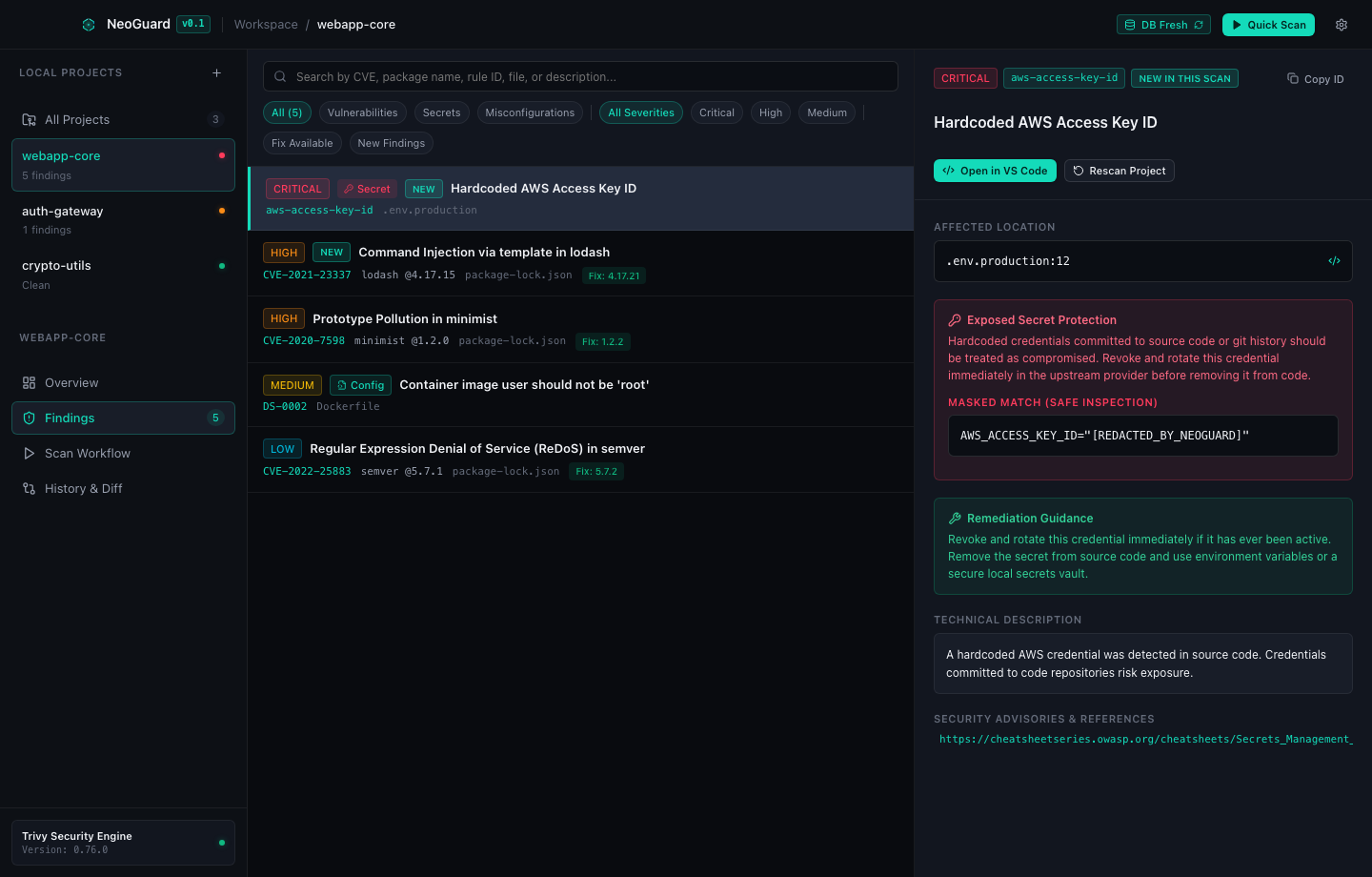Toggle the Fix Available filter
The height and width of the screenshot is (877, 1372).
click(x=302, y=143)
